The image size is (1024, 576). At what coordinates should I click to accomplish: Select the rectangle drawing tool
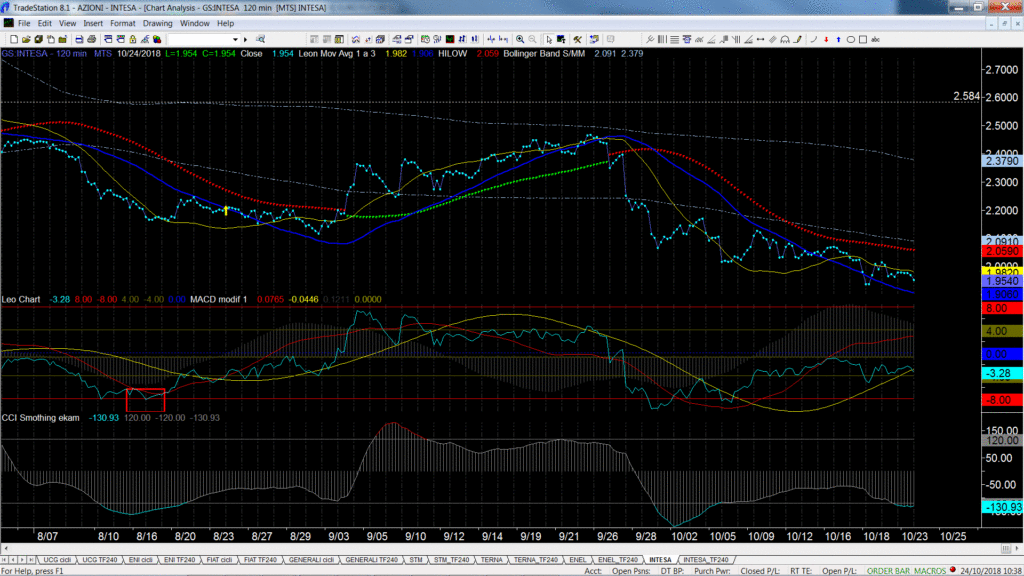point(863,39)
